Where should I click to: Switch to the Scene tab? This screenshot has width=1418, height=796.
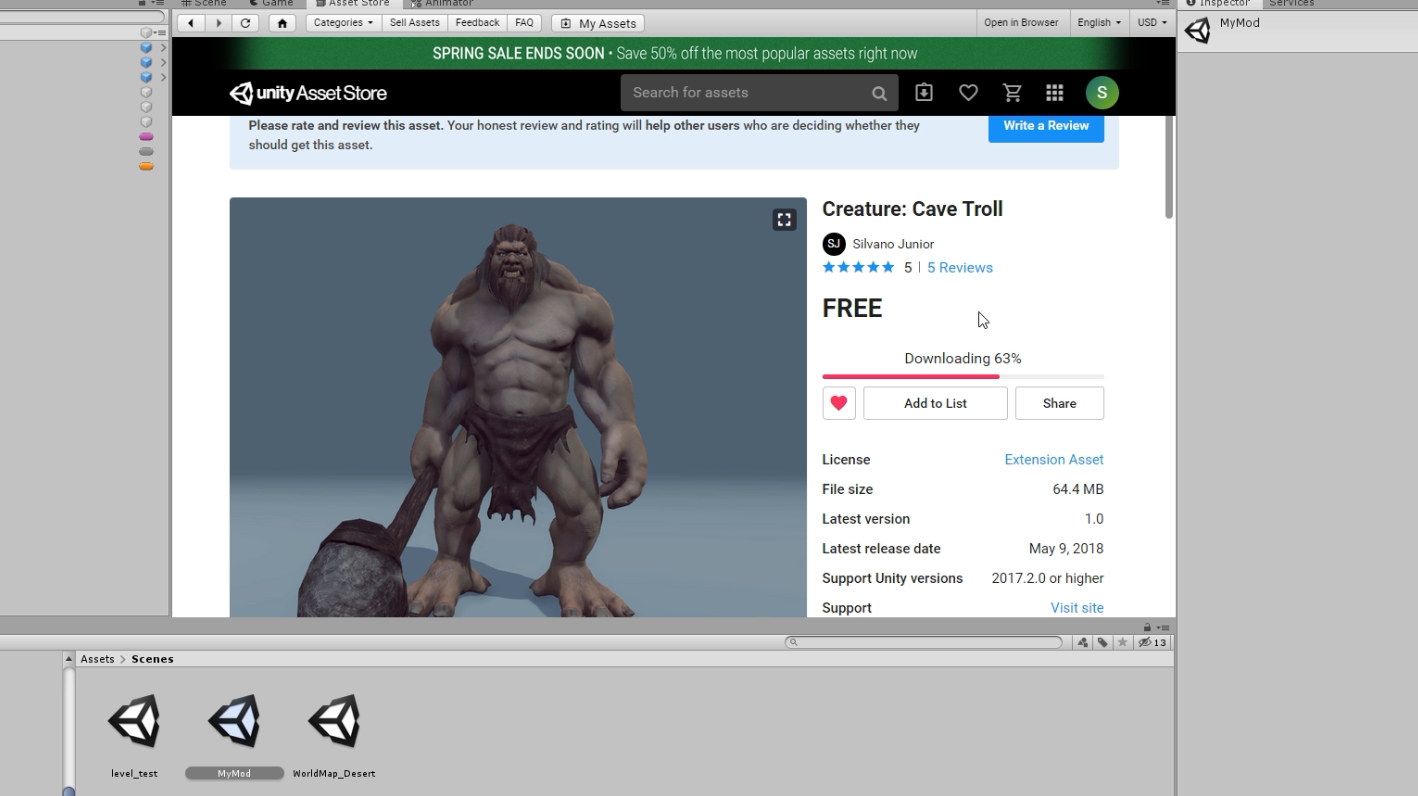[204, 3]
